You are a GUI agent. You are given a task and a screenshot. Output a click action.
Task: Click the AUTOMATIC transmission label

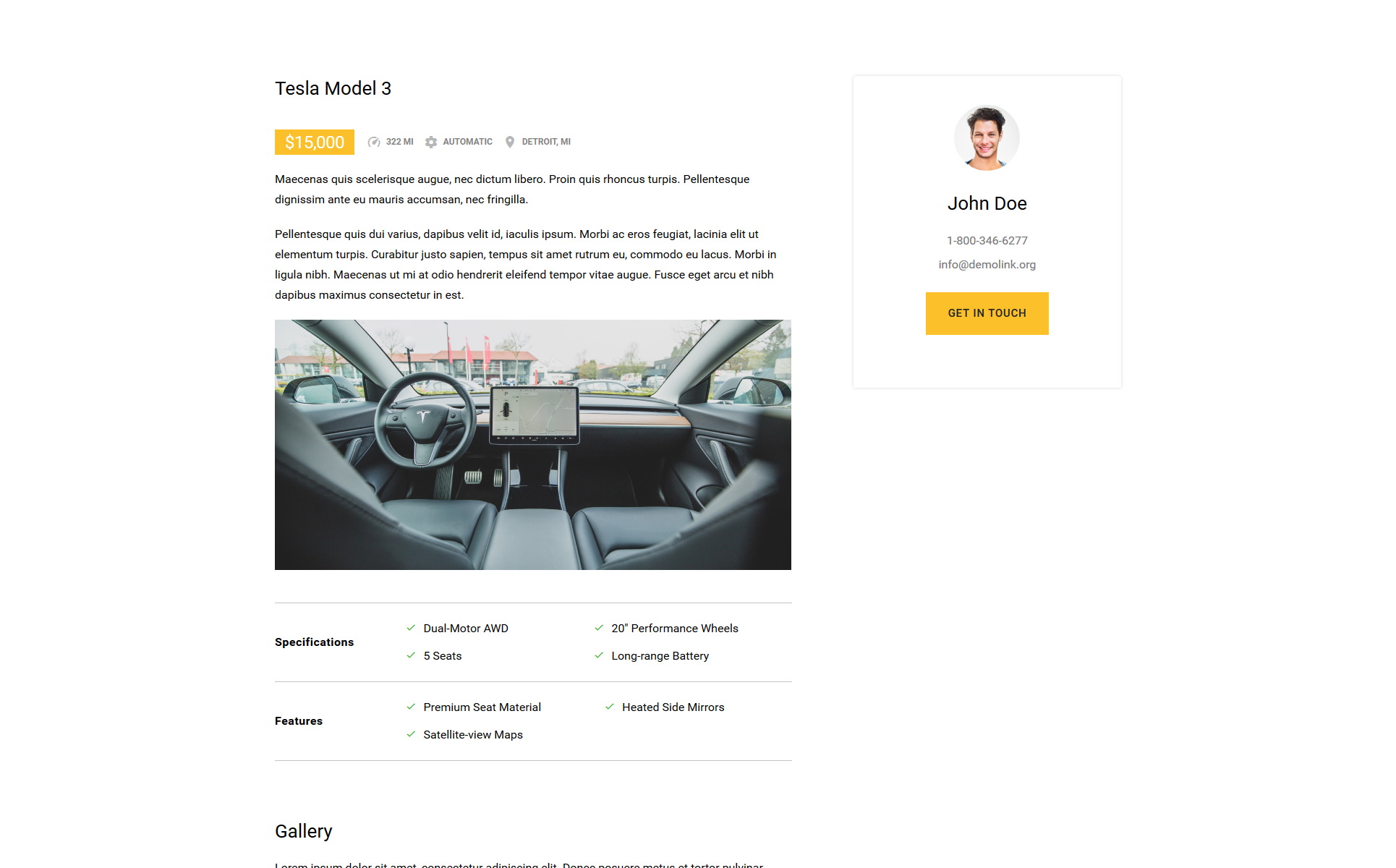point(468,142)
